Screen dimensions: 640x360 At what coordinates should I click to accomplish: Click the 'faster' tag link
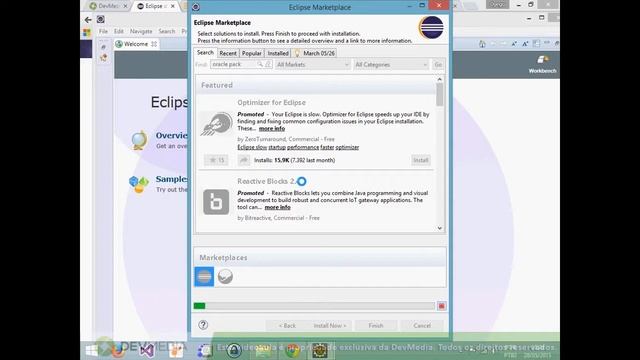click(327, 147)
